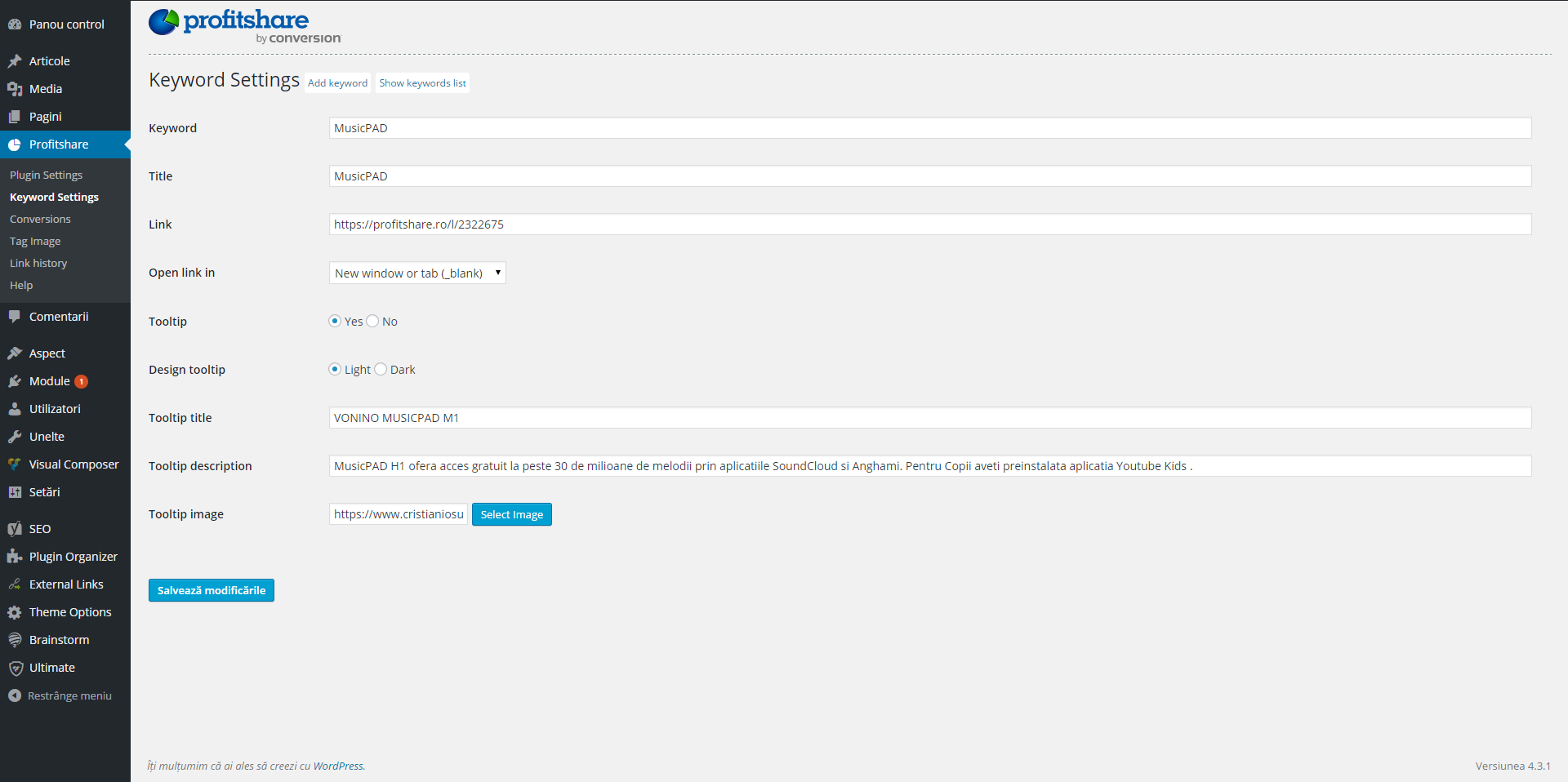Select Yes for Tooltip

coord(335,321)
